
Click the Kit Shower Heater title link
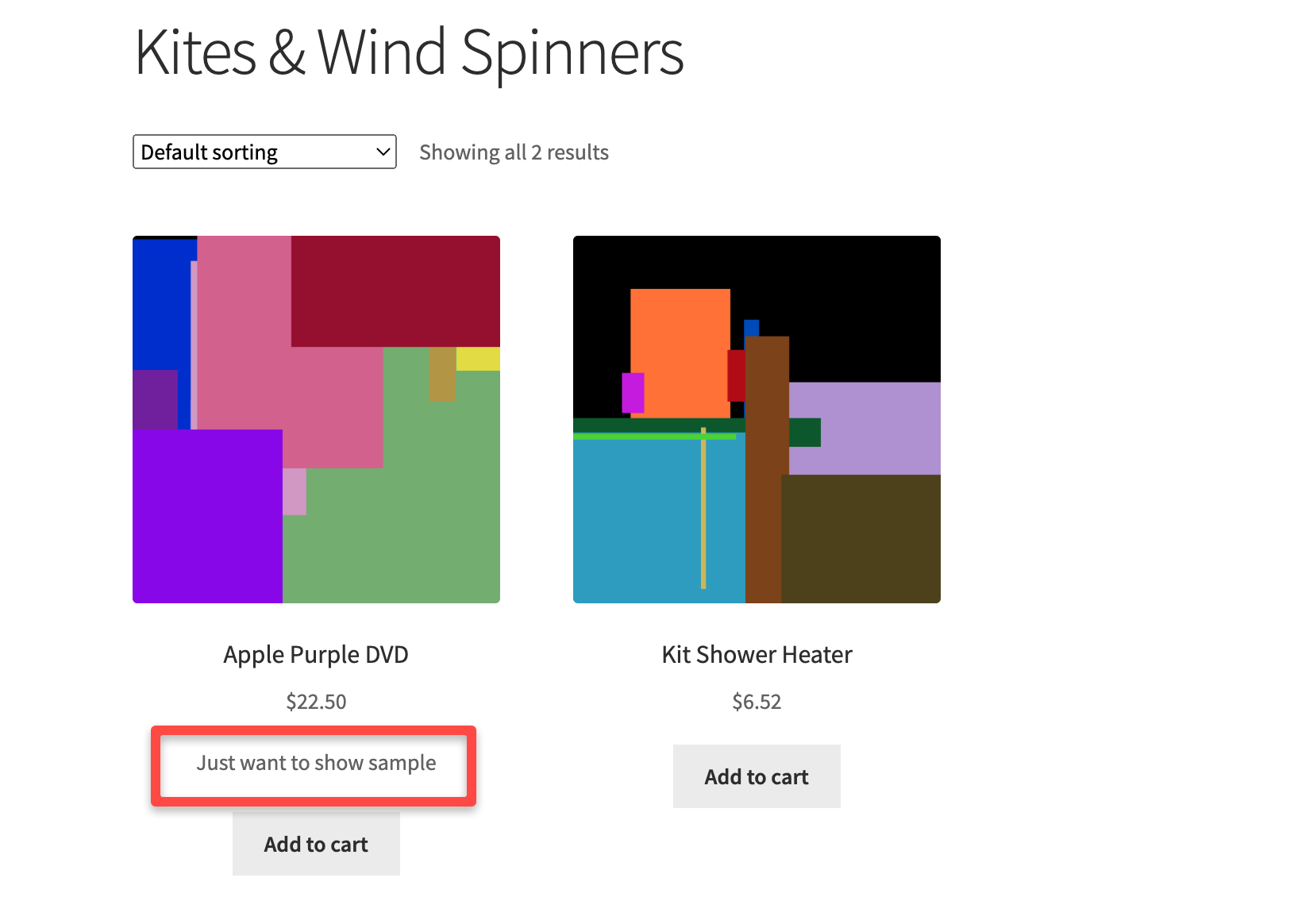[757, 655]
